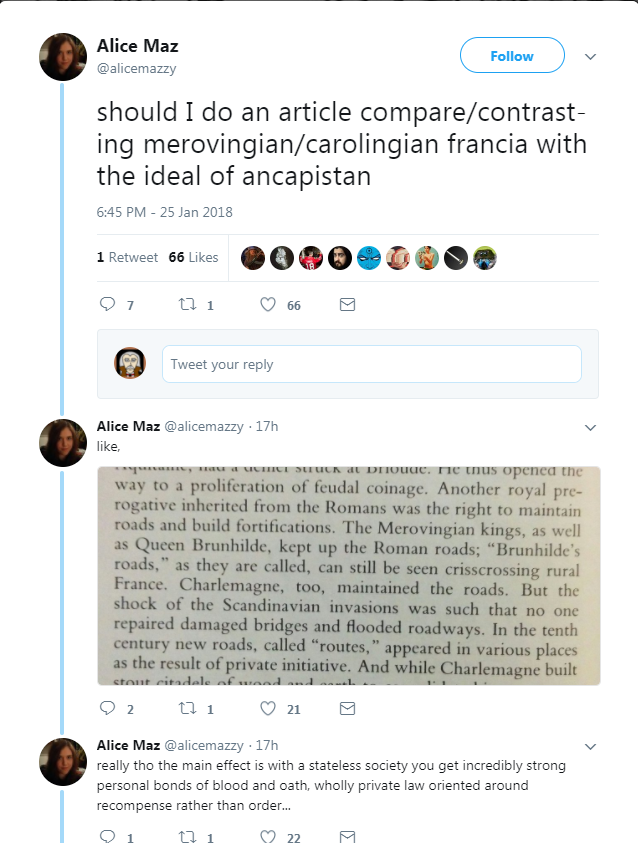
Task: Follow Alice Maz
Action: tap(512, 56)
